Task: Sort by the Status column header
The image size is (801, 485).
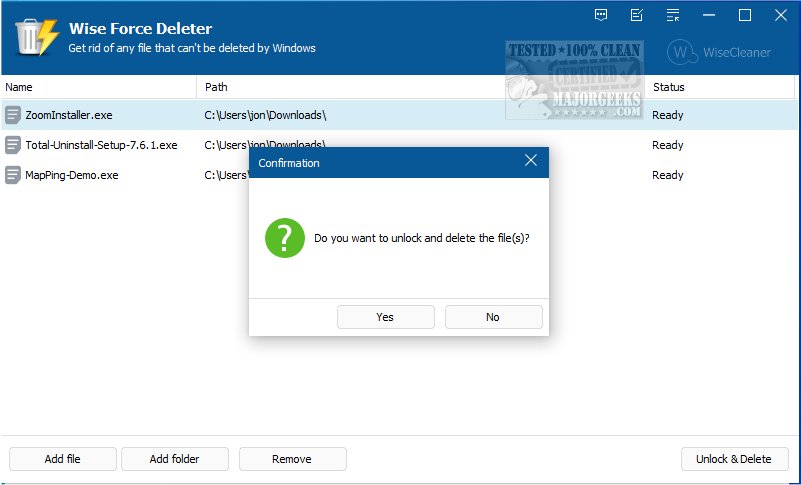Action: click(720, 87)
